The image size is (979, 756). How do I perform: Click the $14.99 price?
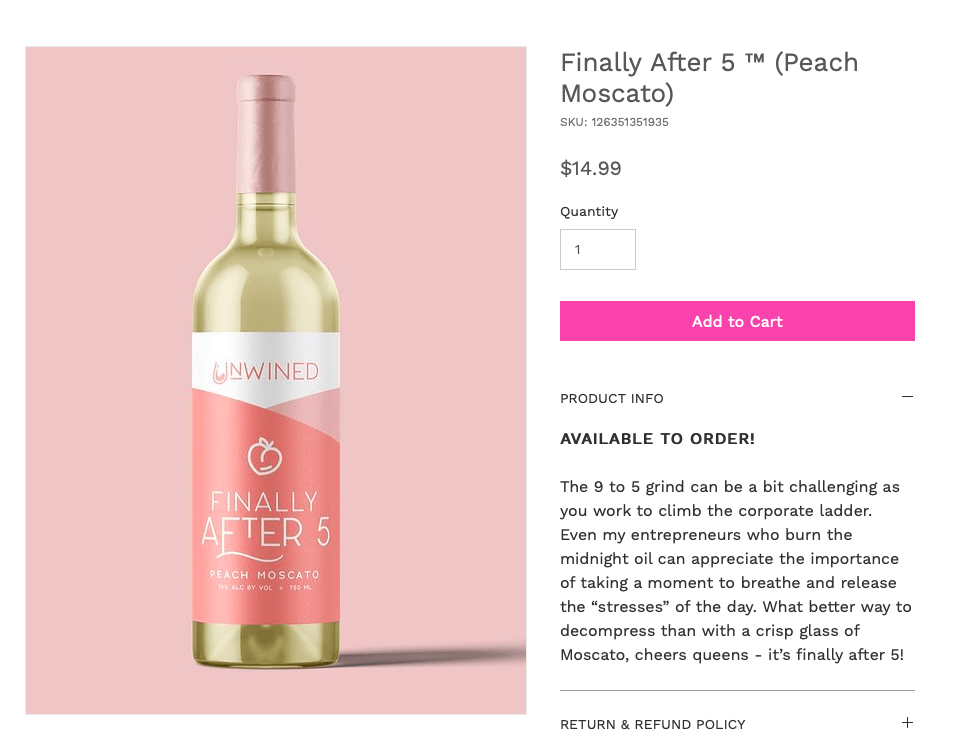(591, 169)
